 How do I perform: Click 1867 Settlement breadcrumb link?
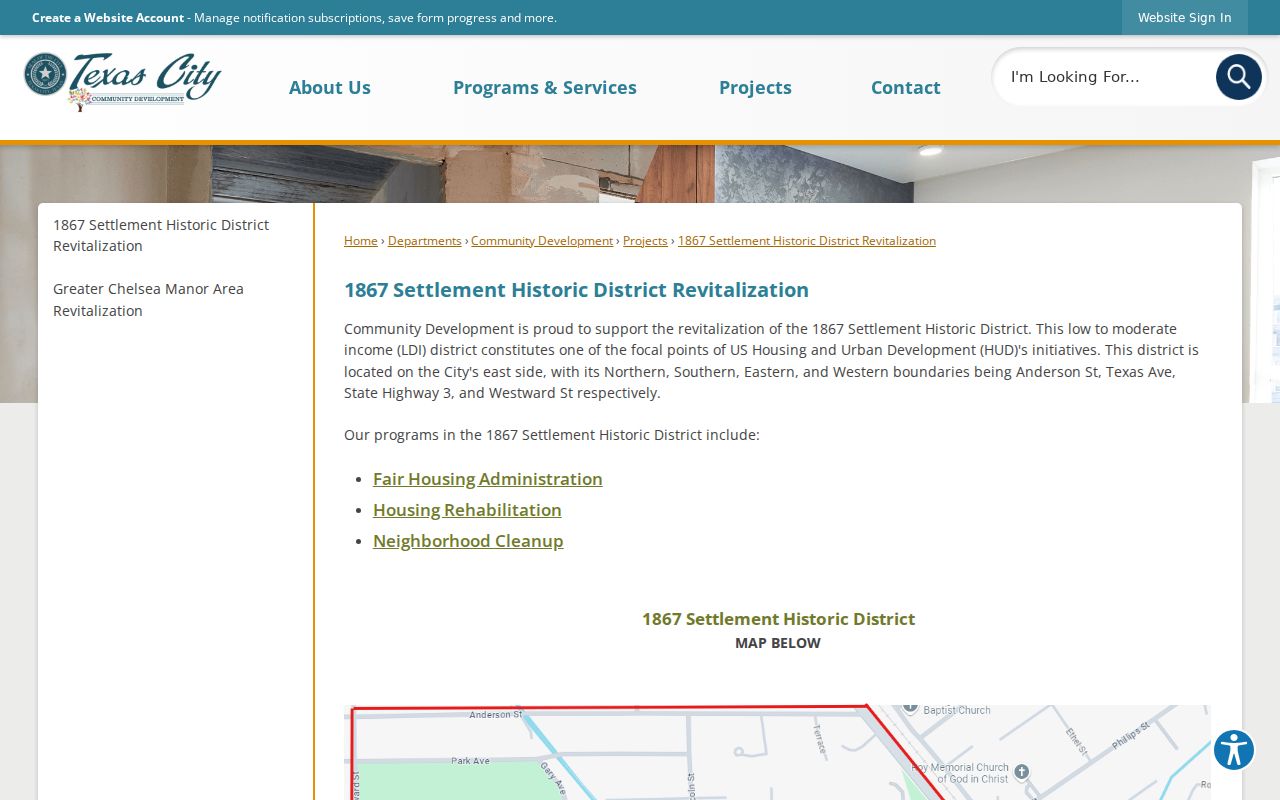[807, 241]
